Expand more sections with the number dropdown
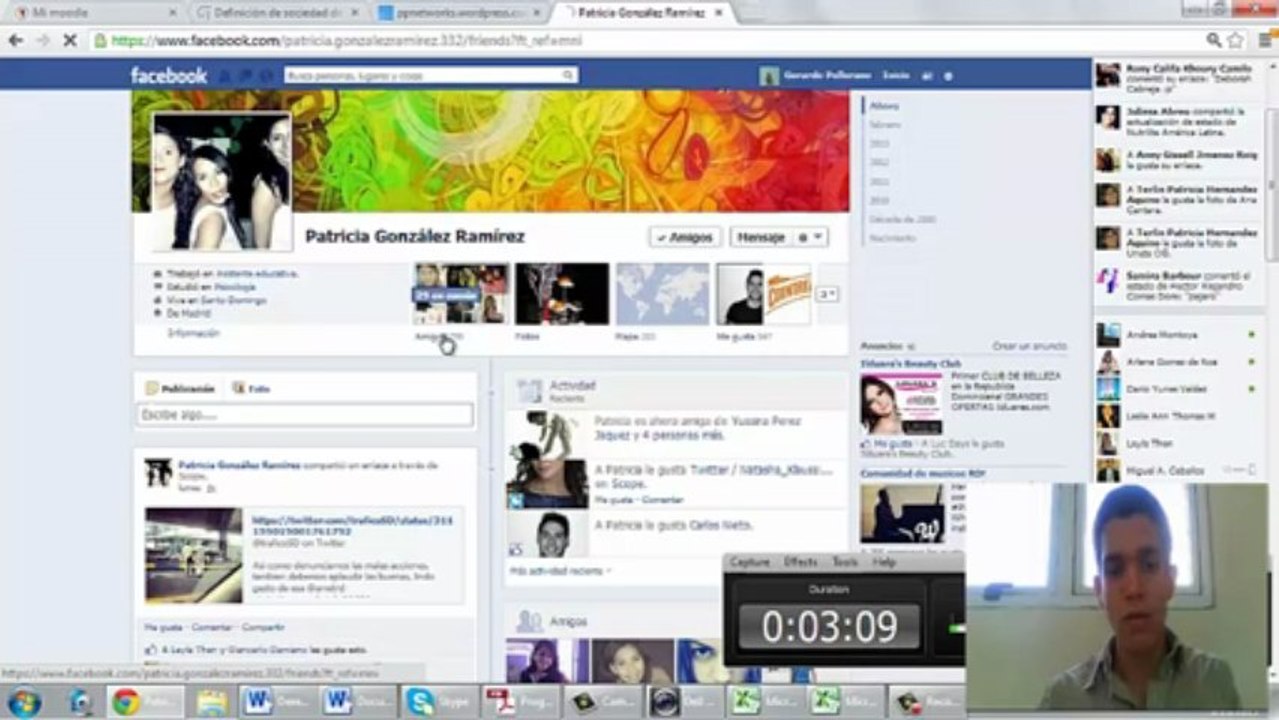 tap(828, 294)
